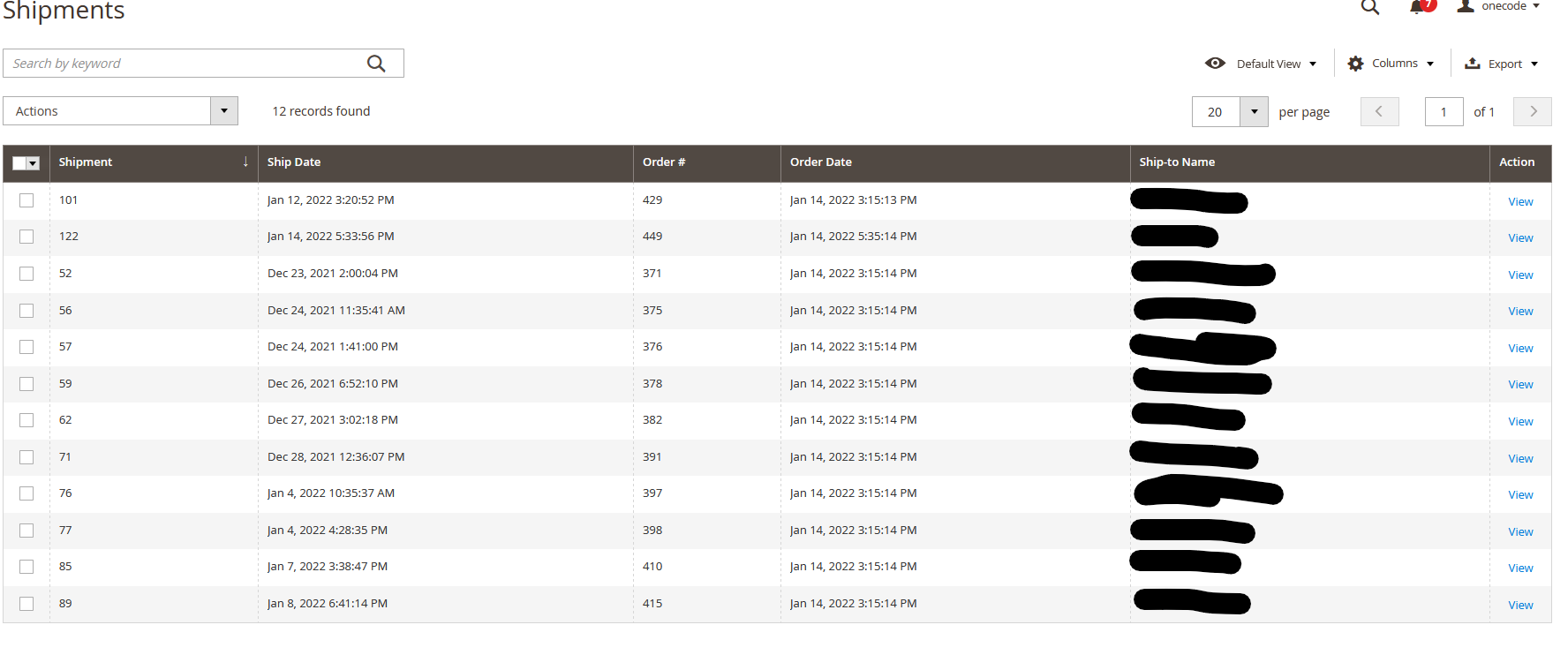The height and width of the screenshot is (670, 1568).
Task: Toggle the select-all checkbox in header
Action: (19, 163)
